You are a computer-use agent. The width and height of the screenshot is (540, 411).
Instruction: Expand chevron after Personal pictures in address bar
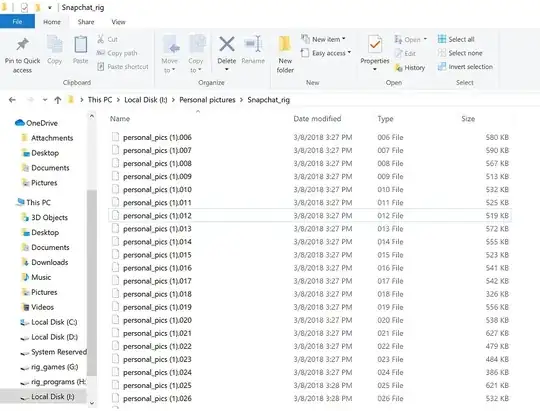241,100
